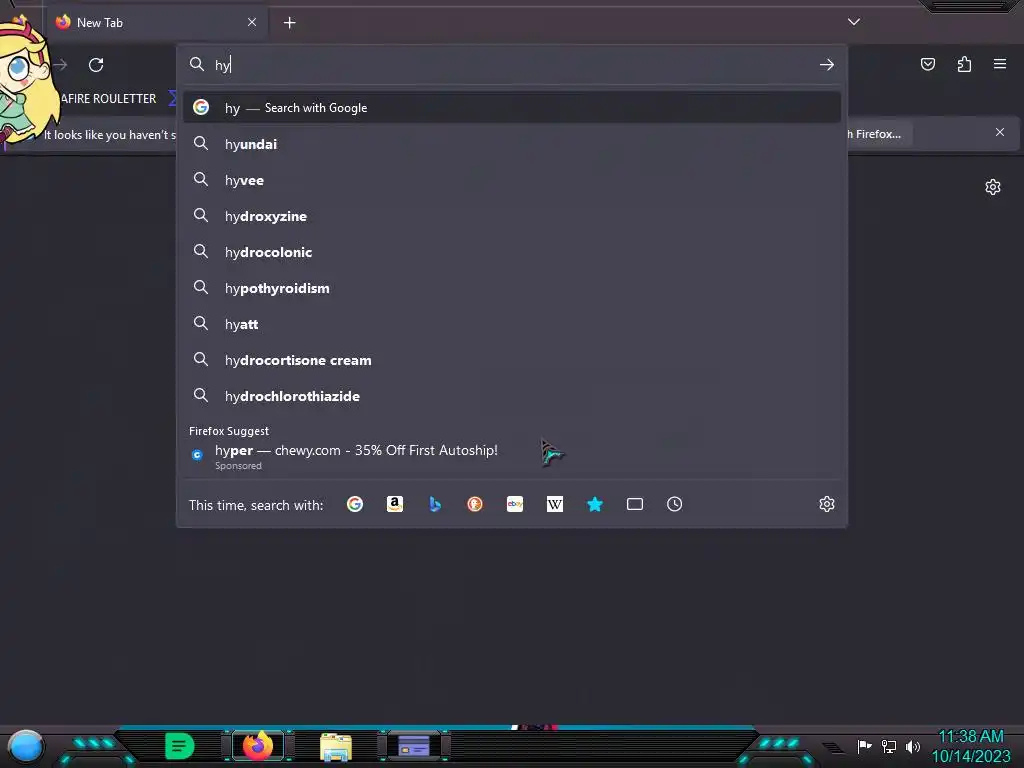Search with Bing engine icon
This screenshot has width=1024, height=768.
click(x=435, y=504)
